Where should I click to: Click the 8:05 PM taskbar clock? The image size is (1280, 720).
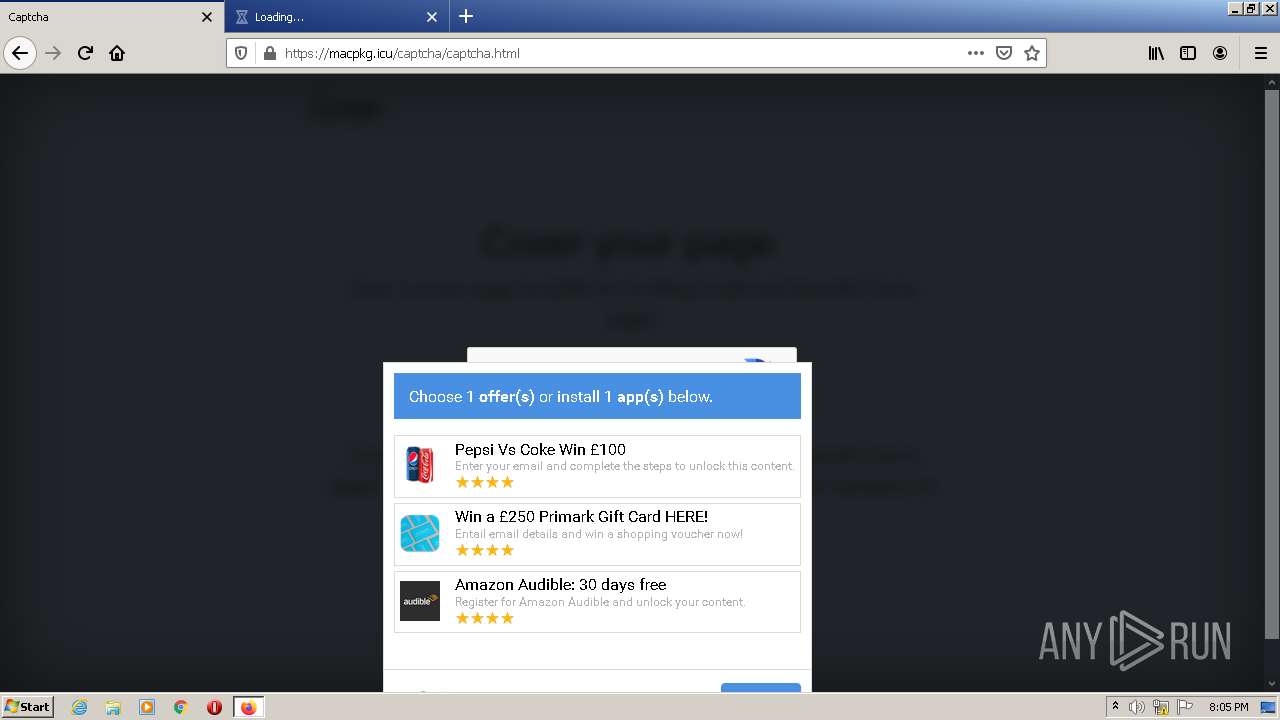[1228, 707]
